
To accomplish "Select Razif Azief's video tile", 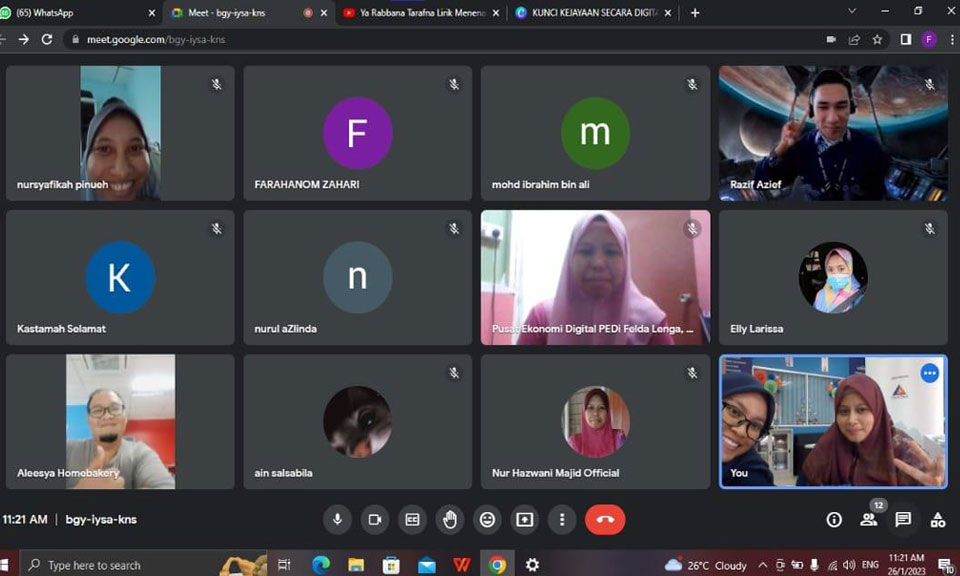I will (x=832, y=133).
